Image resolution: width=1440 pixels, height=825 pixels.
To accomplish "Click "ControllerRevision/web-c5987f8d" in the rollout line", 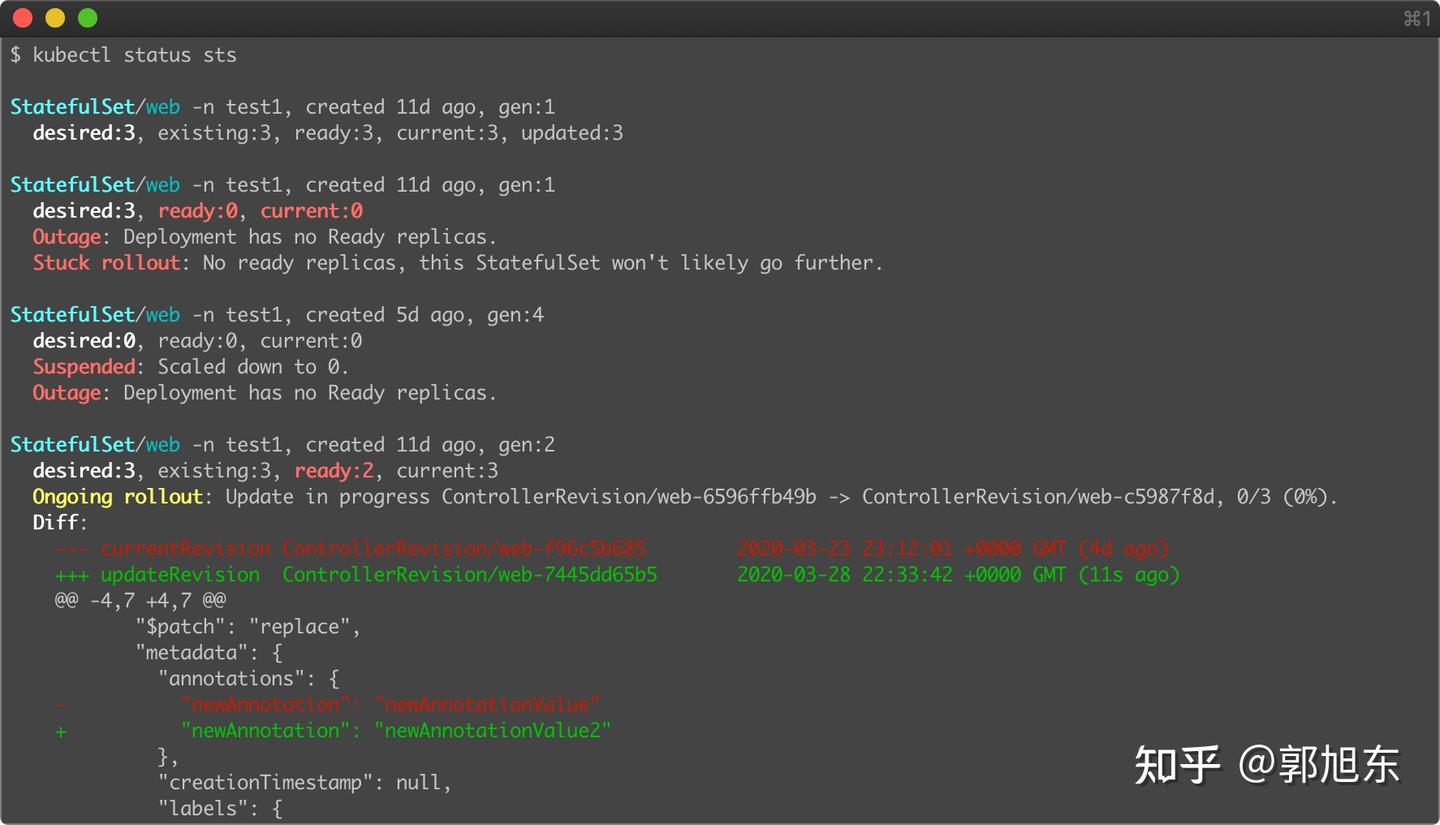I will pyautogui.click(x=1038, y=497).
